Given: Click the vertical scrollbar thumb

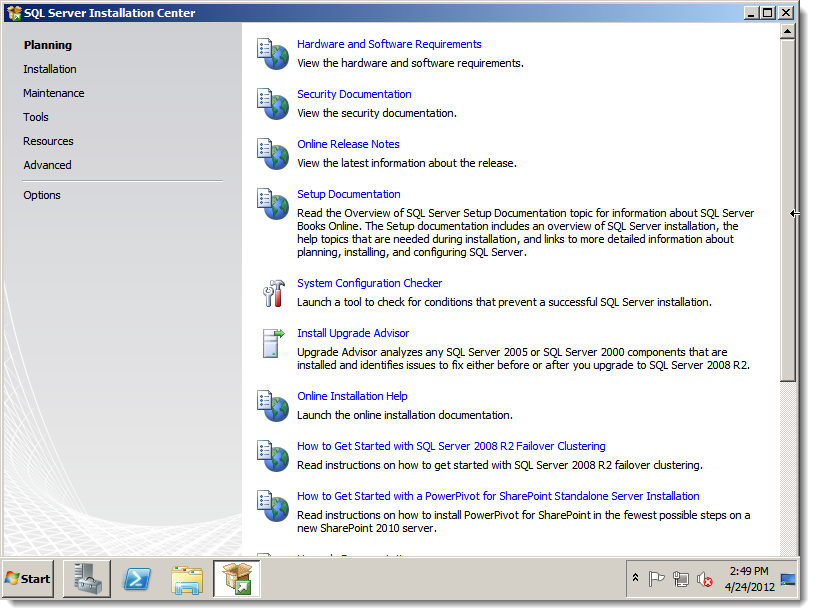Looking at the screenshot, I should point(787,211).
